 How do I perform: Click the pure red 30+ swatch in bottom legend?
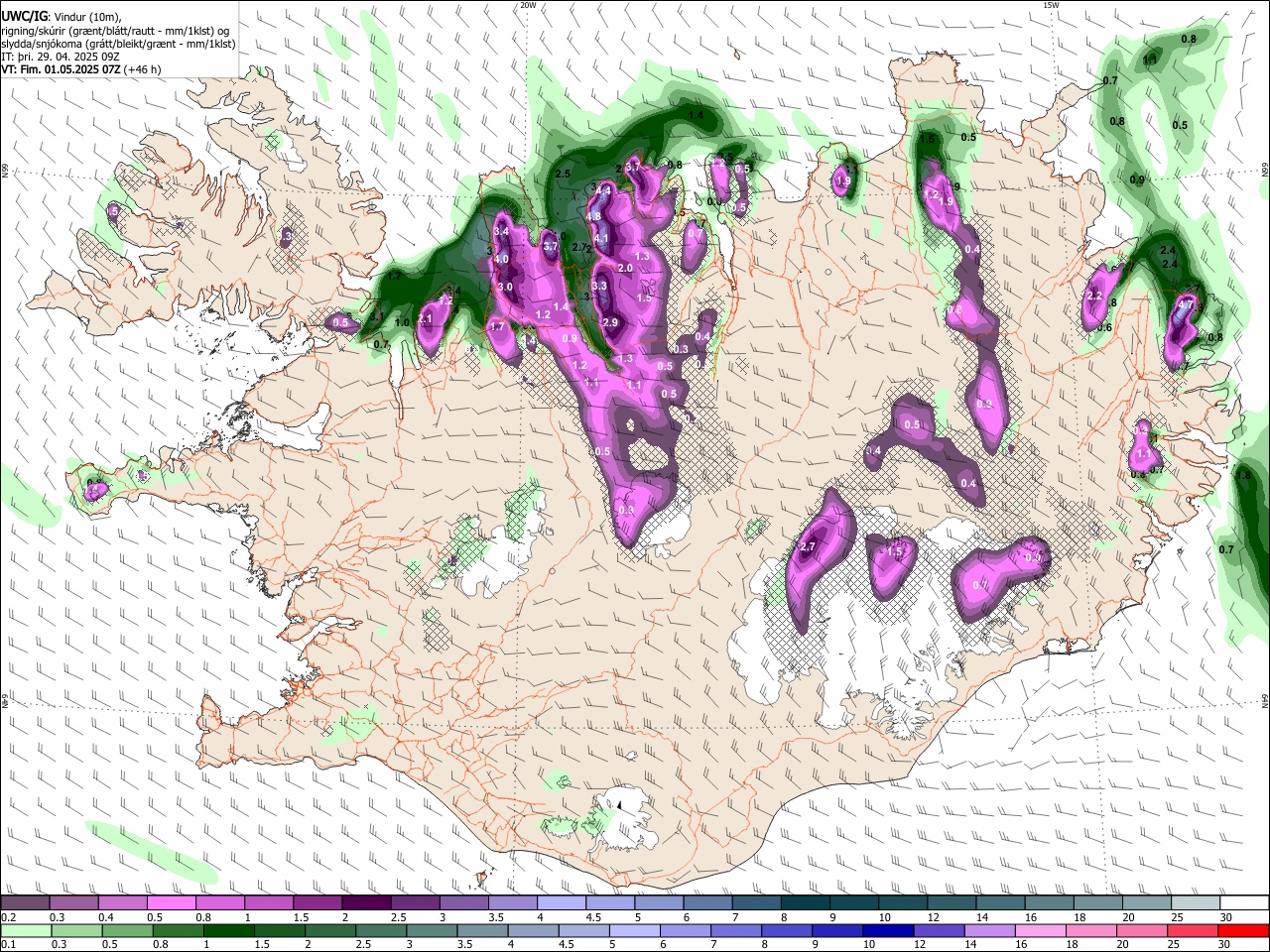click(x=1243, y=930)
